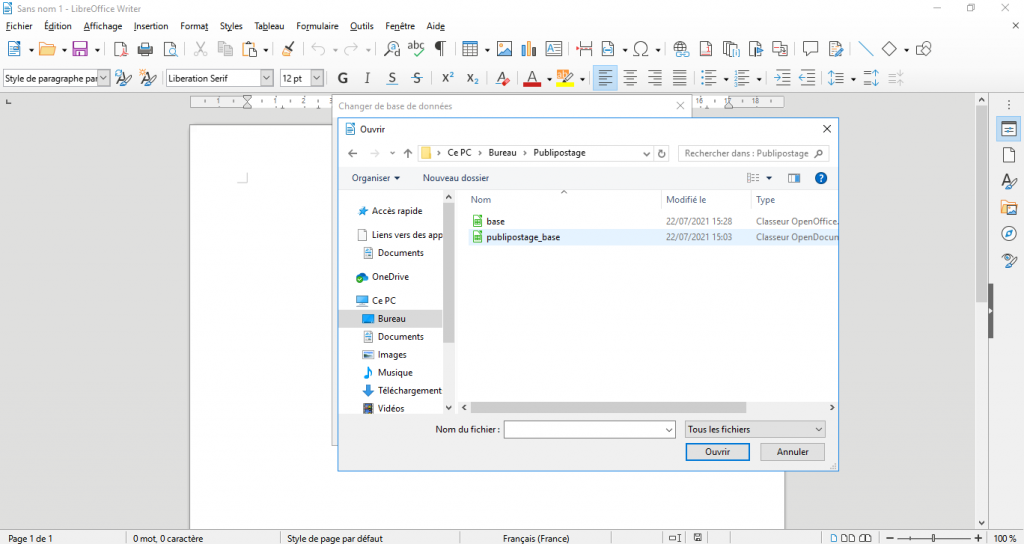The image size is (1024, 544).
Task: Expand line spacing dropdown arrow
Action: (x=854, y=79)
